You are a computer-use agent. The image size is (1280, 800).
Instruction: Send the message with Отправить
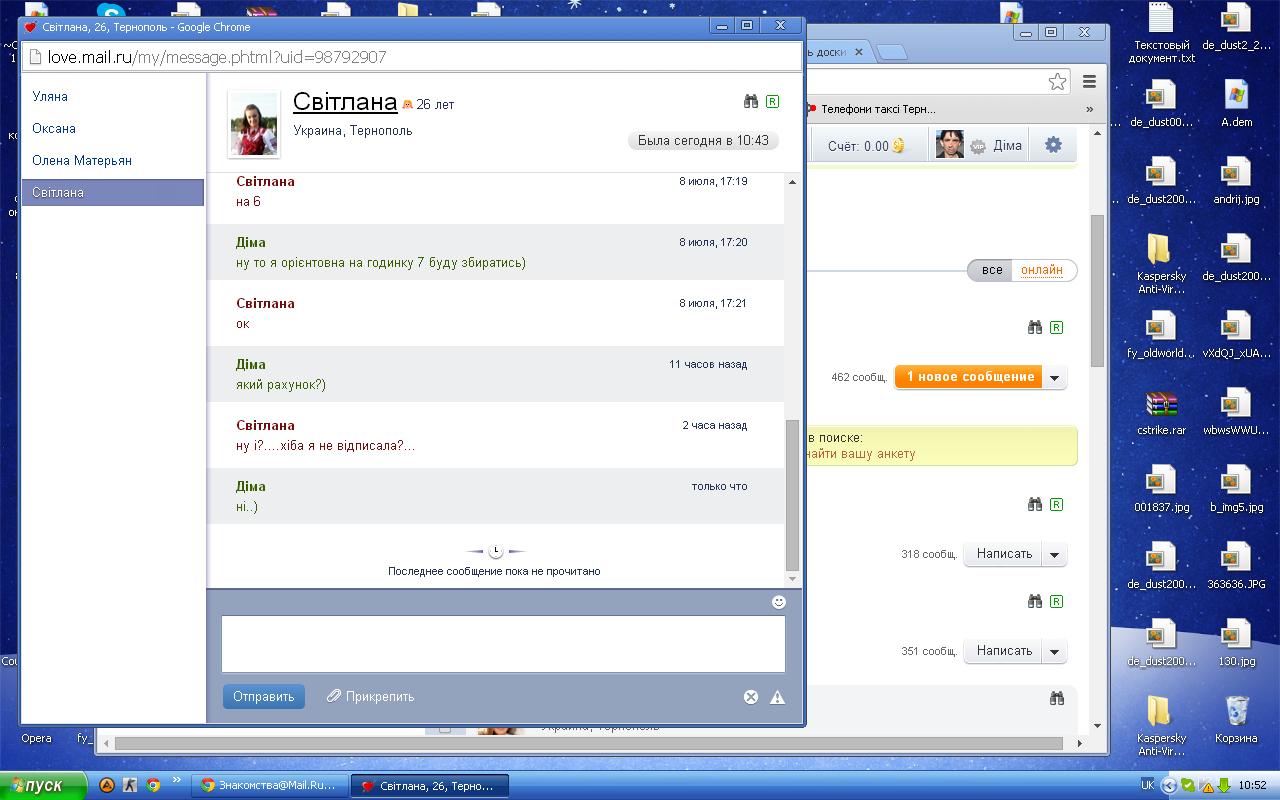pyautogui.click(x=264, y=696)
